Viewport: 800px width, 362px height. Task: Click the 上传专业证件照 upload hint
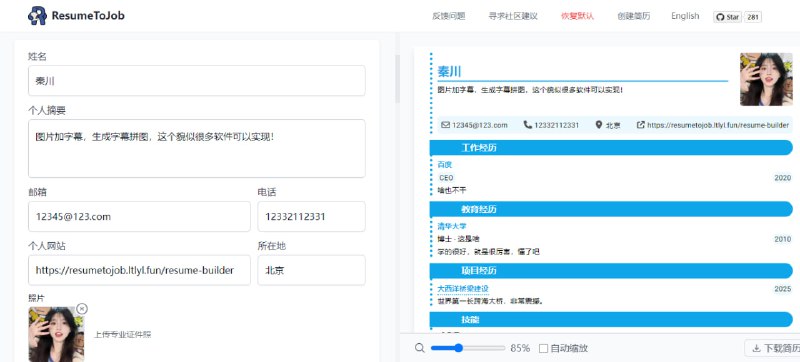coord(122,334)
